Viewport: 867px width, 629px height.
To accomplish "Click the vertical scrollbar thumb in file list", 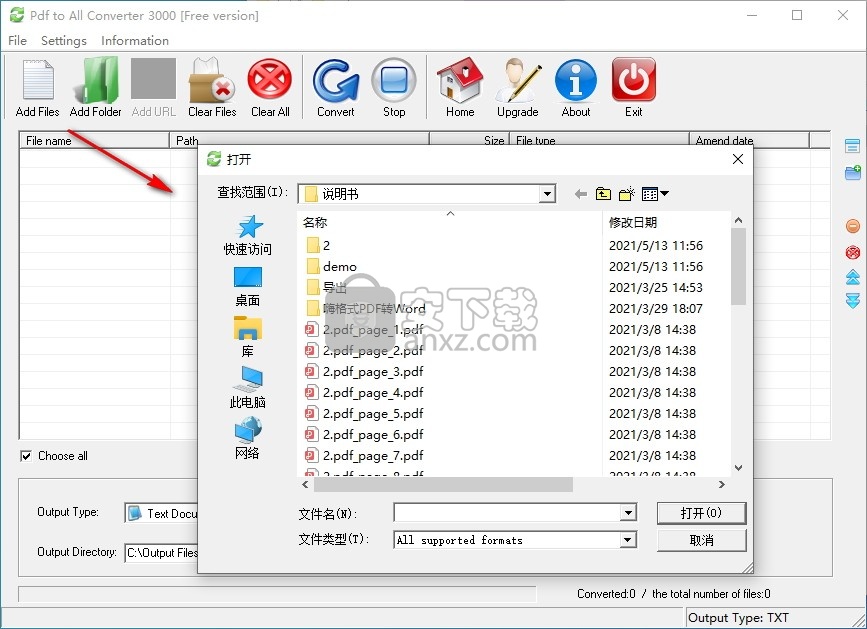I will [x=738, y=266].
